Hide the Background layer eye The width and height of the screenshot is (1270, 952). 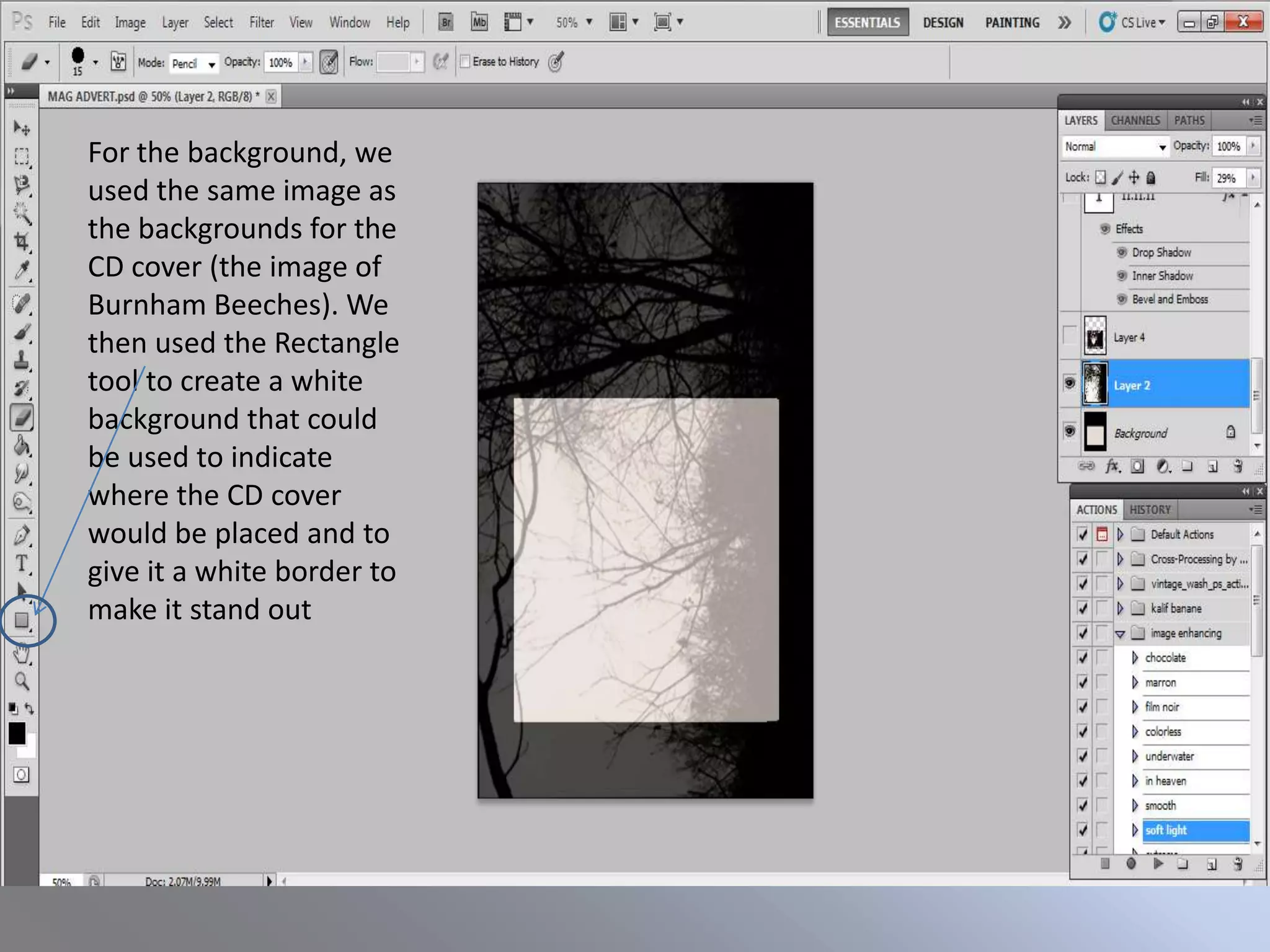1070,431
